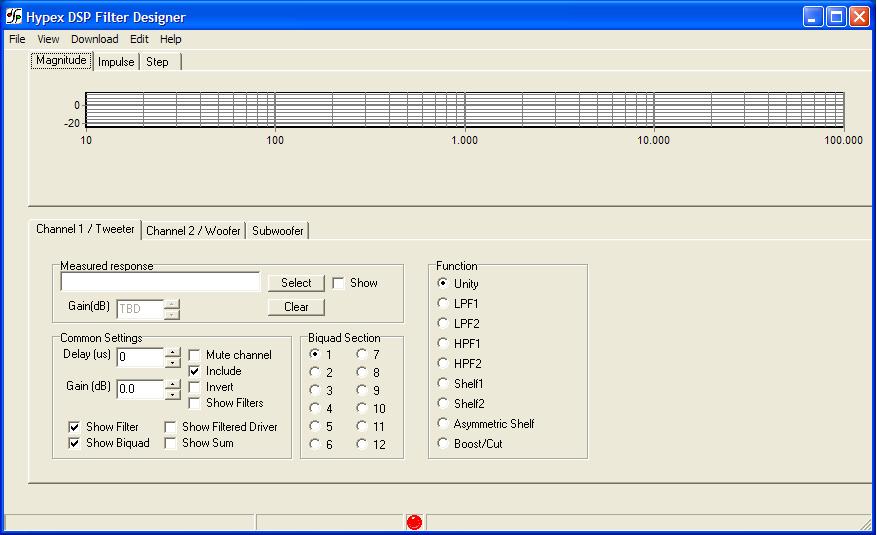Image resolution: width=877 pixels, height=535 pixels.
Task: Select Biquad Section 9
Action: coord(362,390)
